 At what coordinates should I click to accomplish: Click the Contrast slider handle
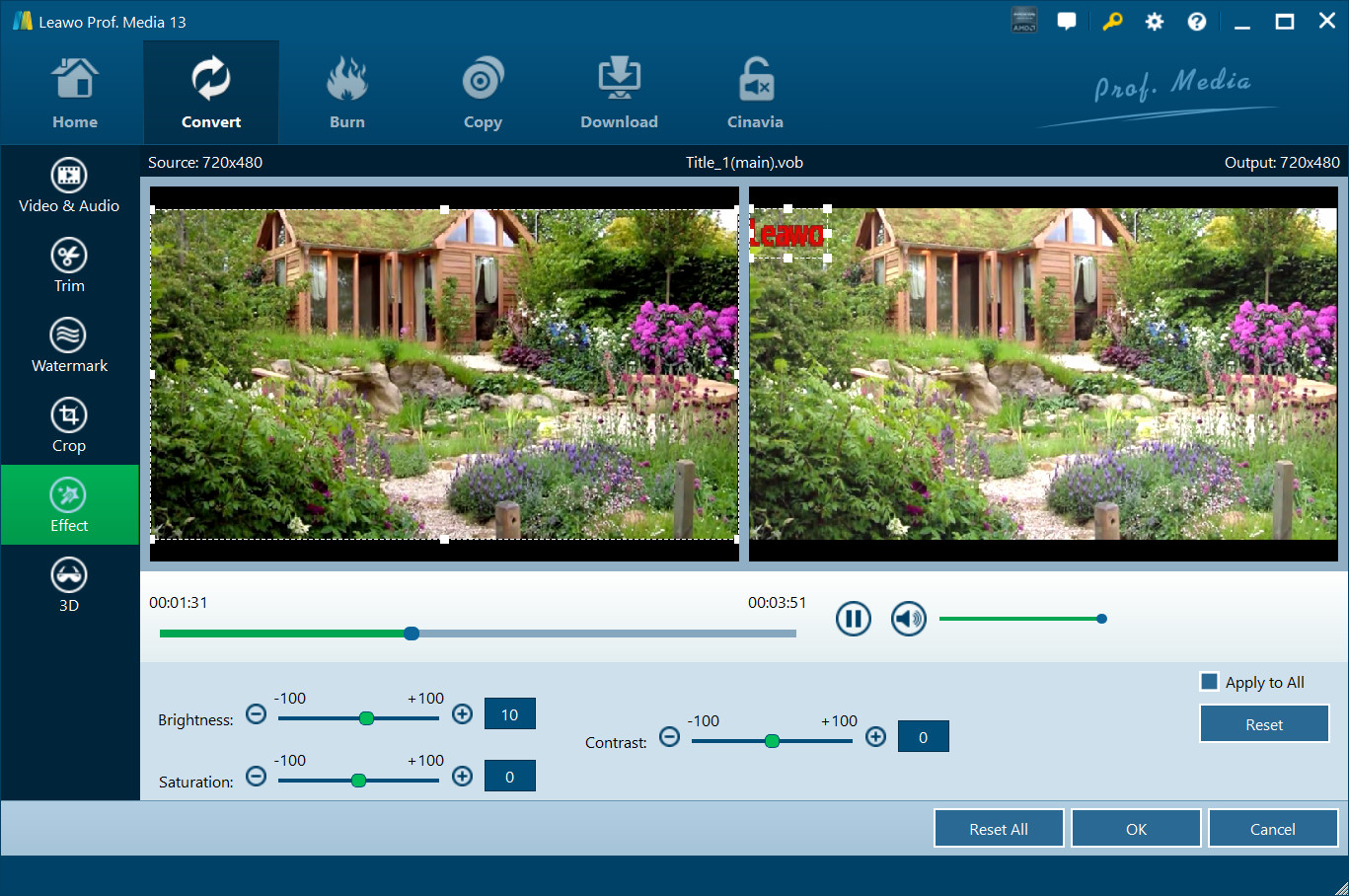(772, 741)
